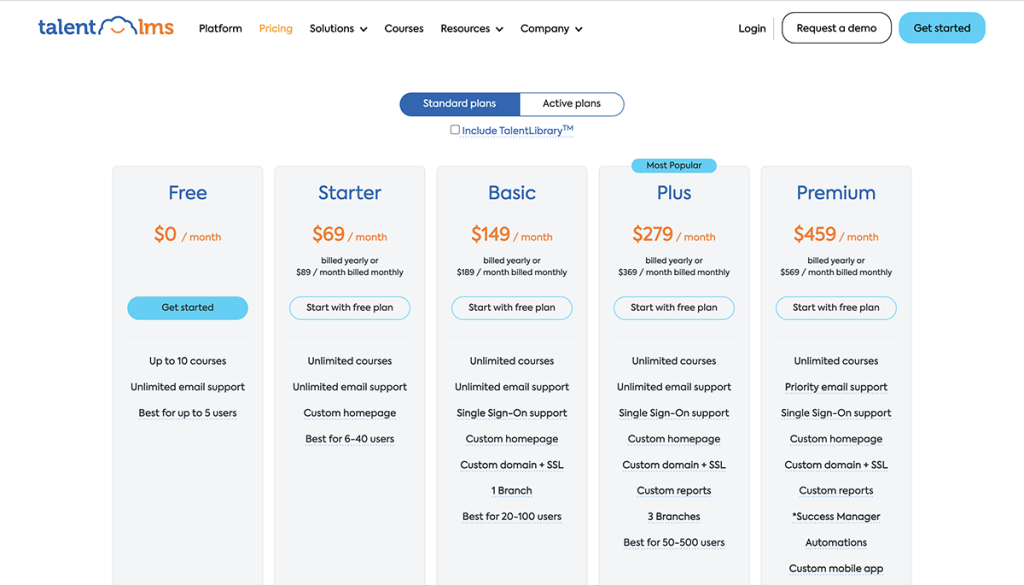
Task: Click Get started on the Free plan
Action: 187,308
